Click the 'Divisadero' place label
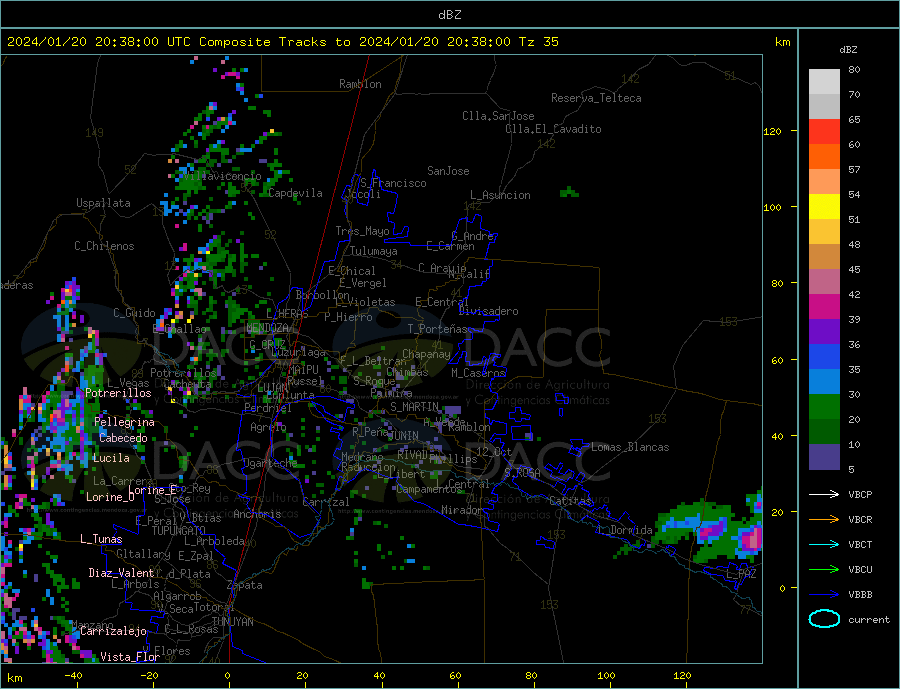This screenshot has width=900, height=689. [488, 311]
